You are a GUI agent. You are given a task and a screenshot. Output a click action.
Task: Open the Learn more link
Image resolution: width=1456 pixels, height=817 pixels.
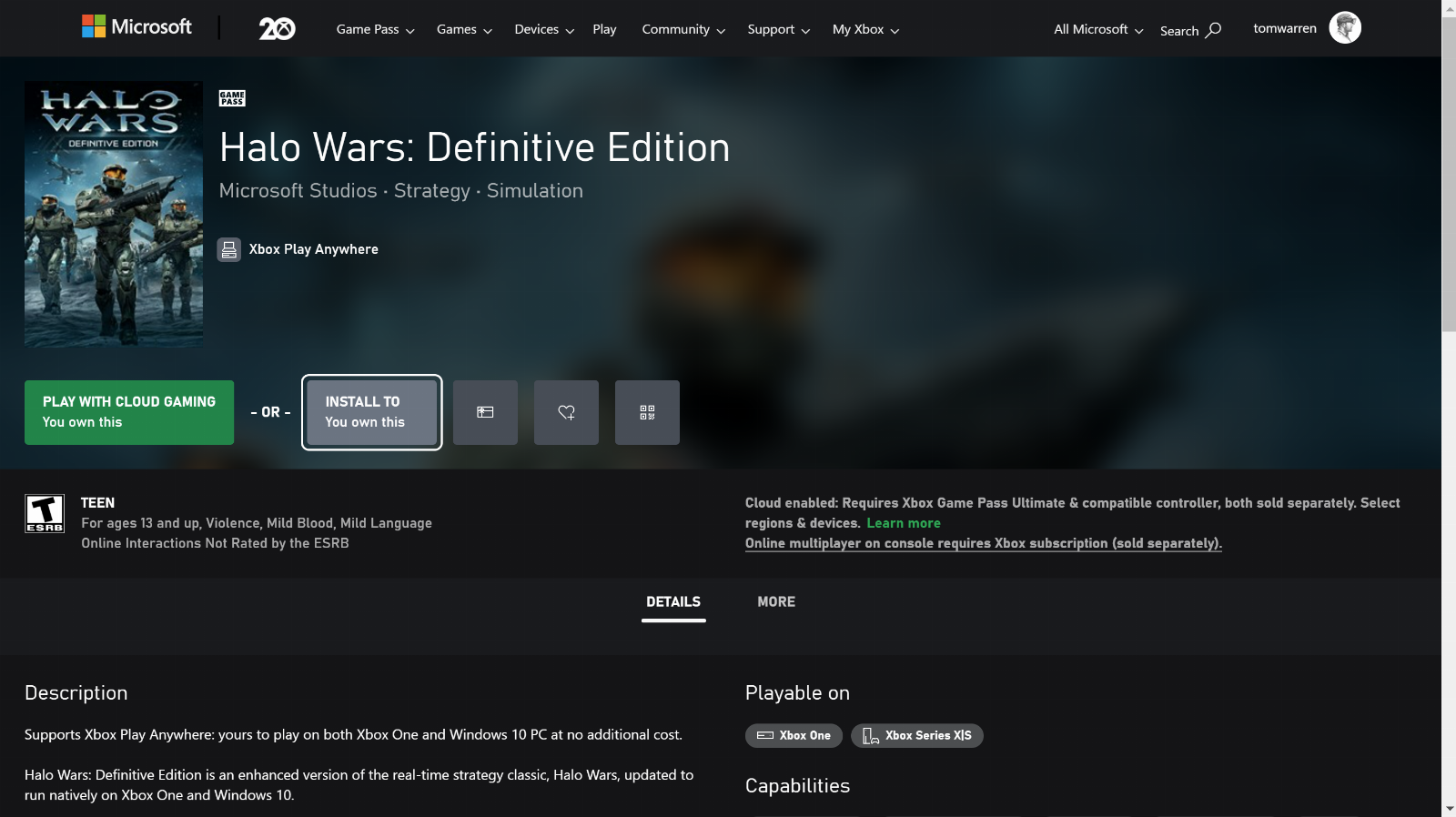pos(904,523)
